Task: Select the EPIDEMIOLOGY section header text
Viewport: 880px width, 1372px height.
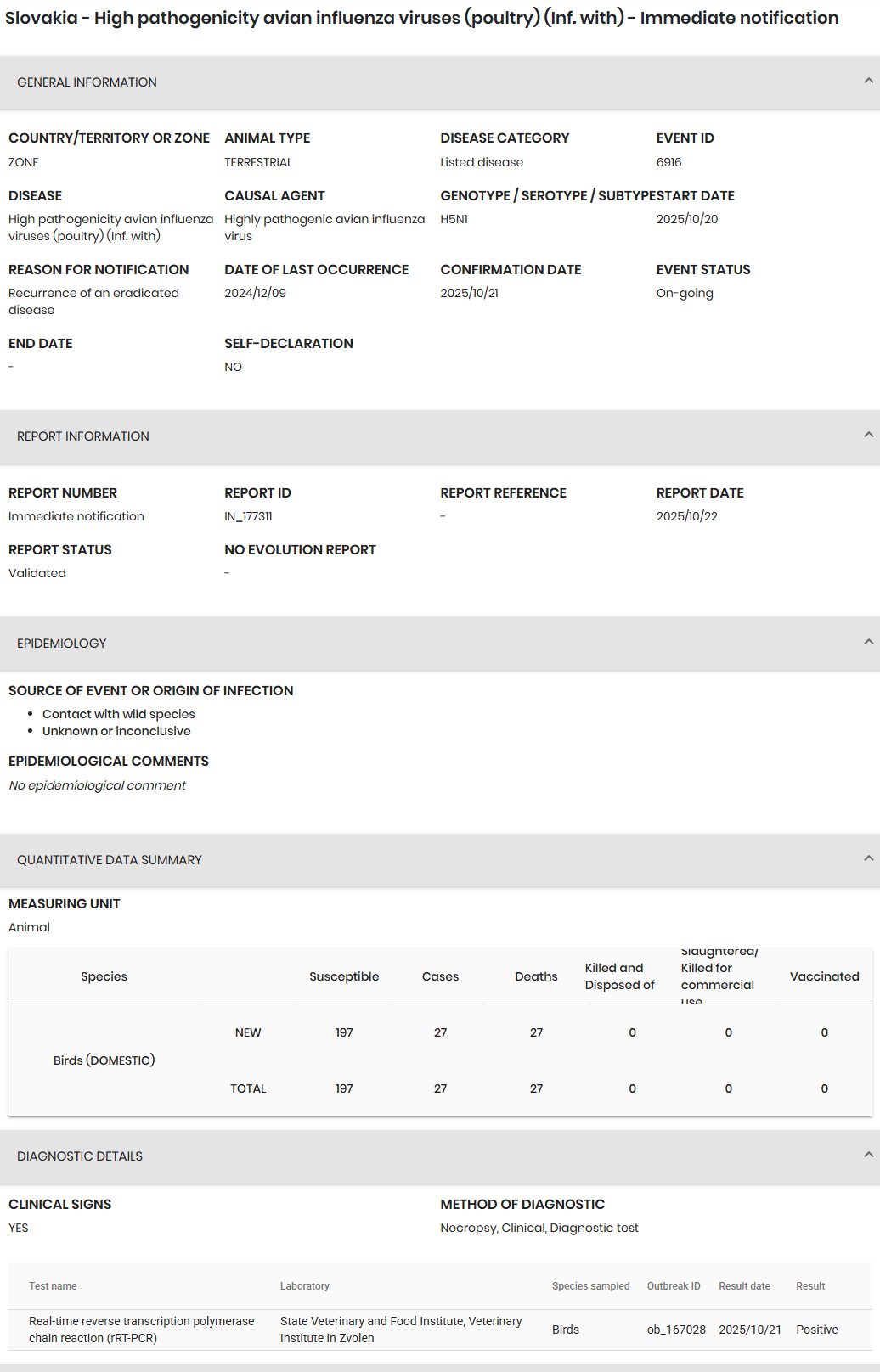Action: pos(62,644)
